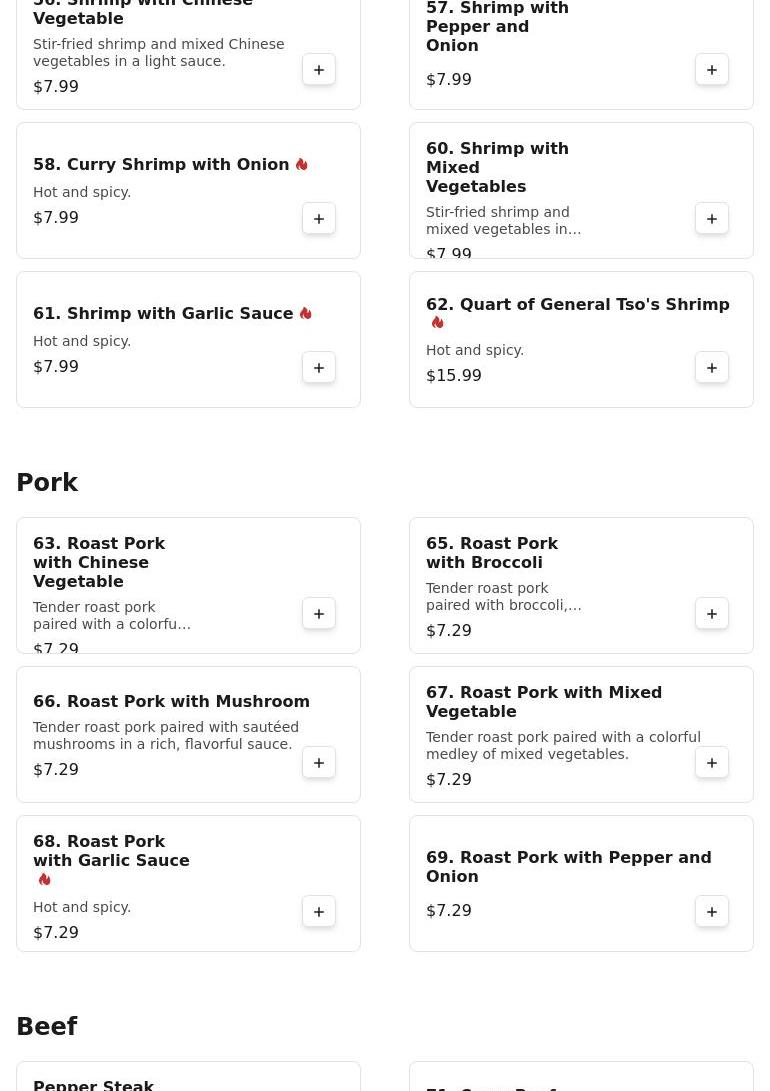The height and width of the screenshot is (1091, 770).
Task: Add Roast Pork with Chinese Vegetable
Action: (319, 614)
